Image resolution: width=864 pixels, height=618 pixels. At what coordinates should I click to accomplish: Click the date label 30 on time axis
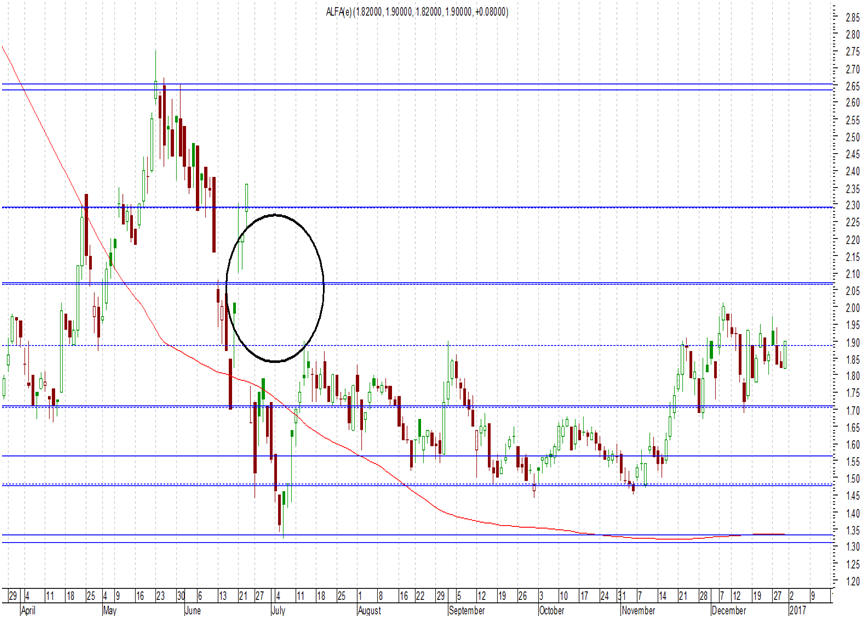[x=181, y=596]
